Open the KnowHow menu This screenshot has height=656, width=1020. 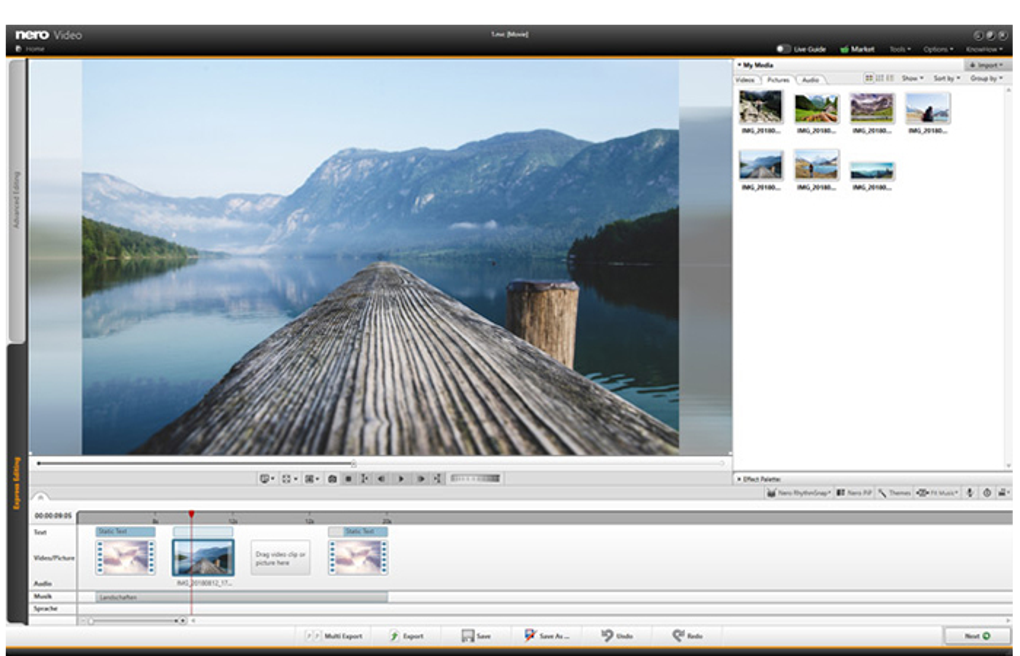coord(984,49)
